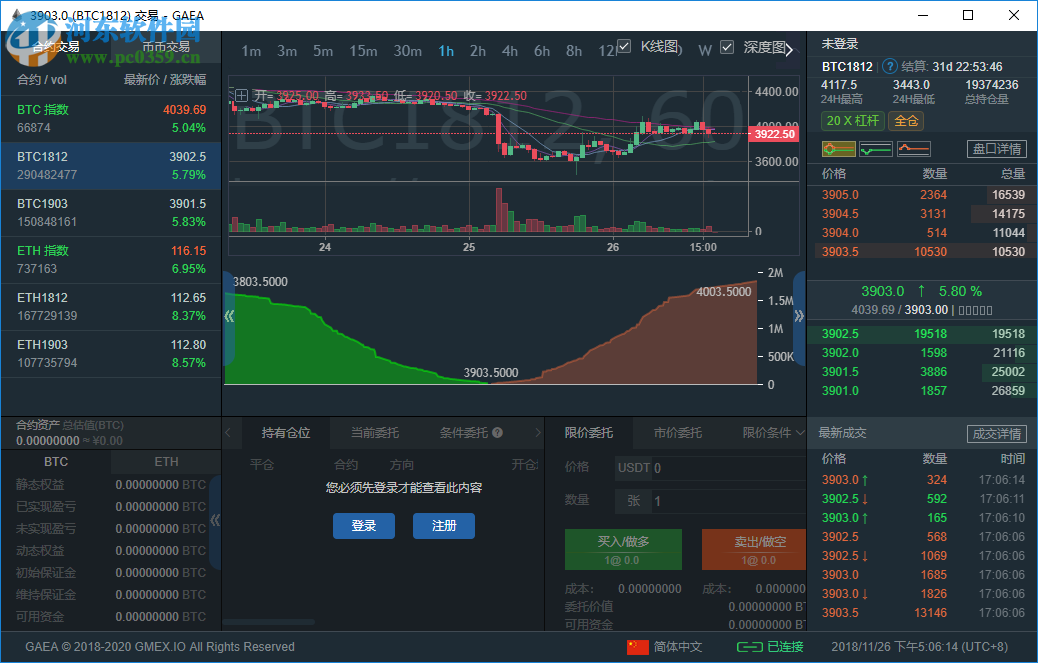Click the chart zoom plus icon
This screenshot has width=1038, height=663.
click(241, 96)
